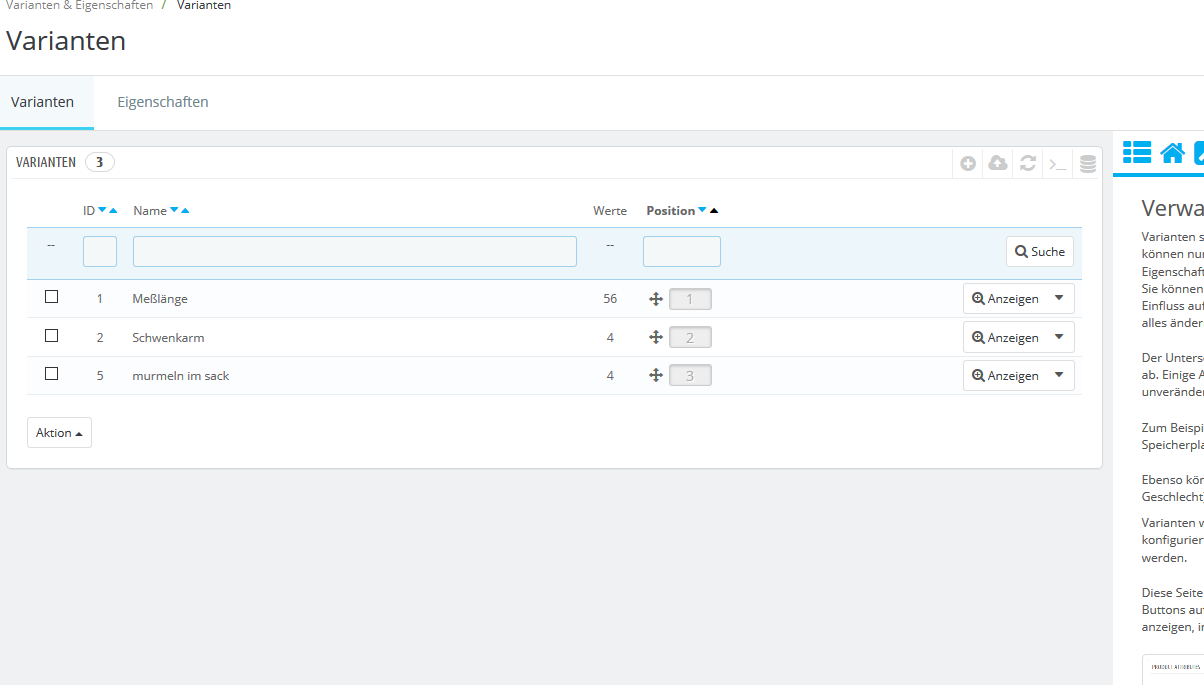Switch to Varianten tab
This screenshot has height=685, width=1204.
tap(42, 102)
